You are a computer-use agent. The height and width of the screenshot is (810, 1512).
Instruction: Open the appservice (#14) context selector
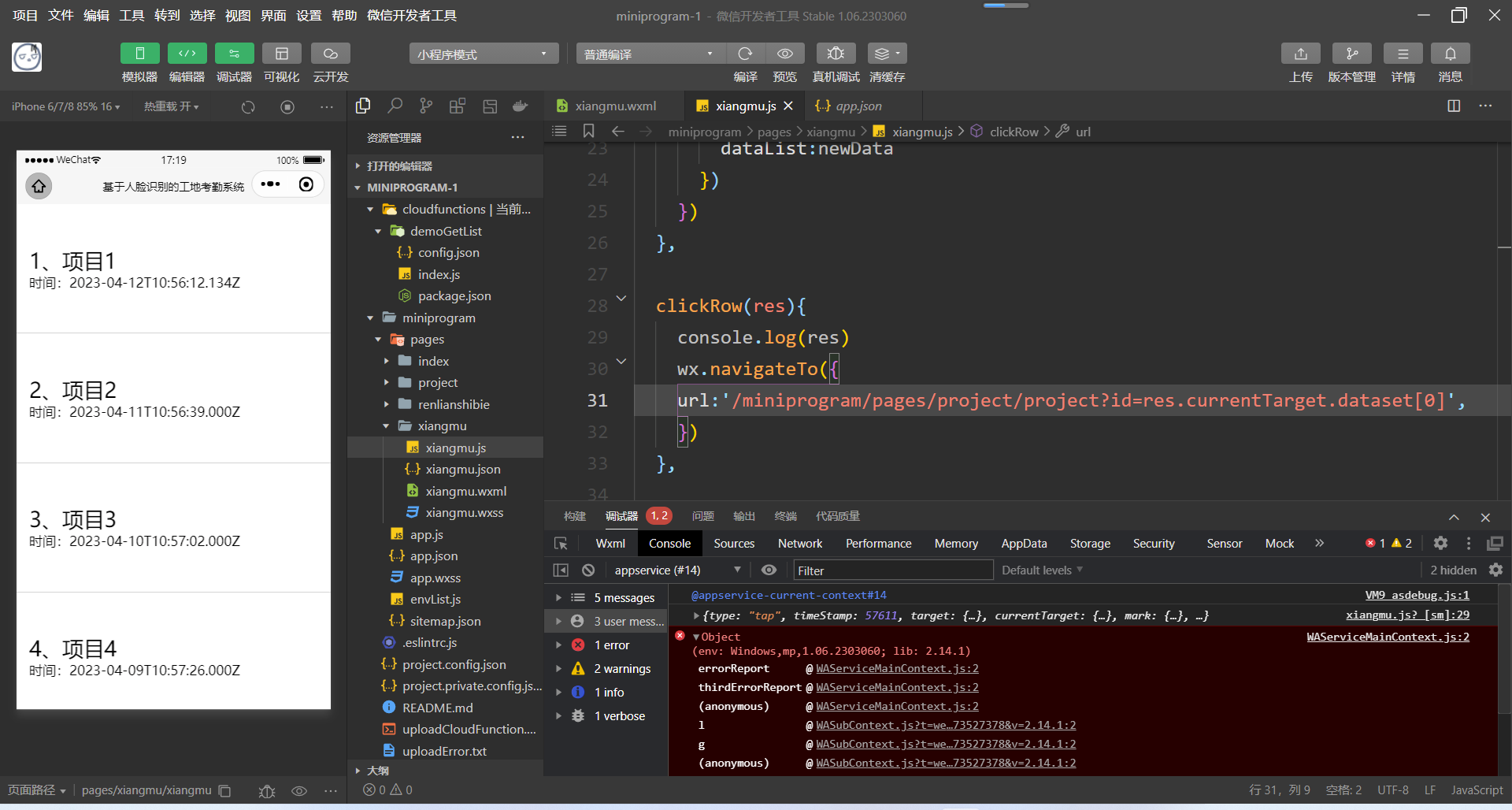(x=677, y=570)
